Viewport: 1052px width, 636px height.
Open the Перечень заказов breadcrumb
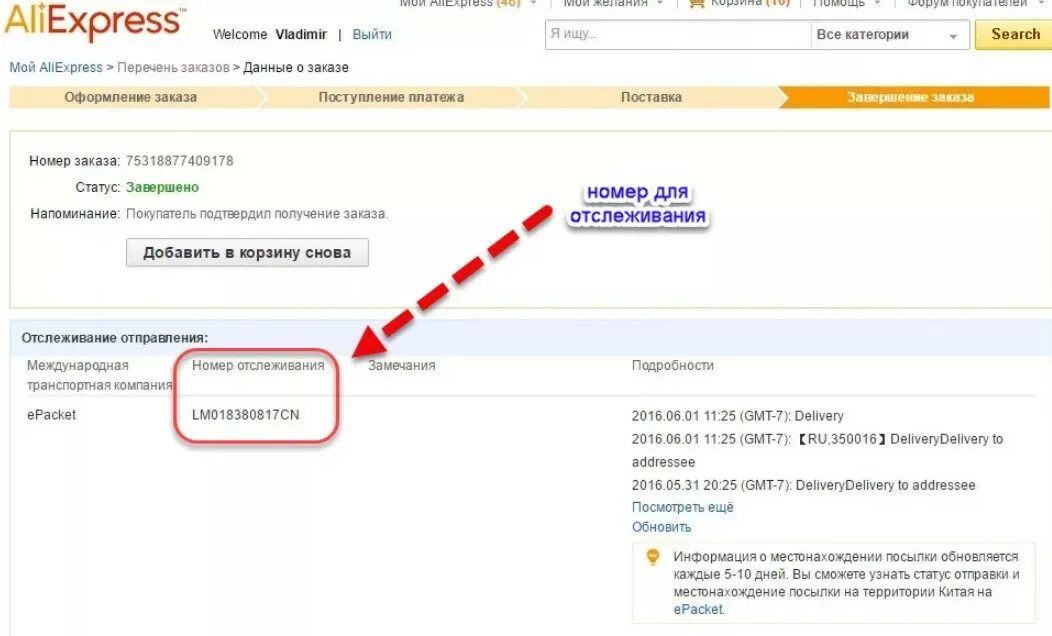[173, 67]
